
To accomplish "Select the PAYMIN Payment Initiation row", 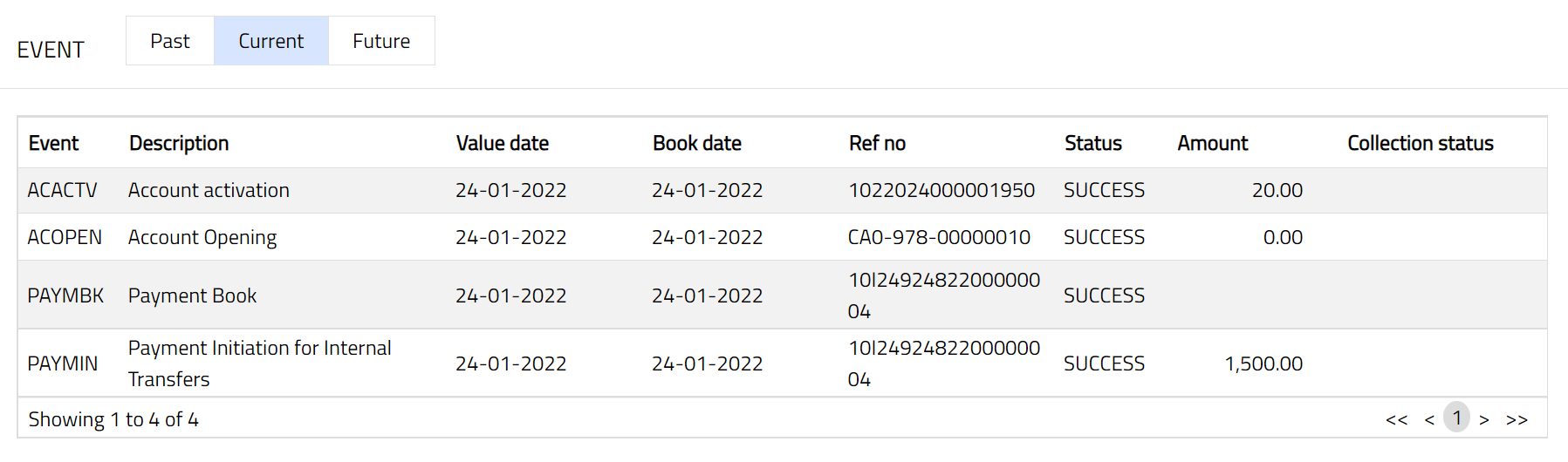I will [x=259, y=363].
